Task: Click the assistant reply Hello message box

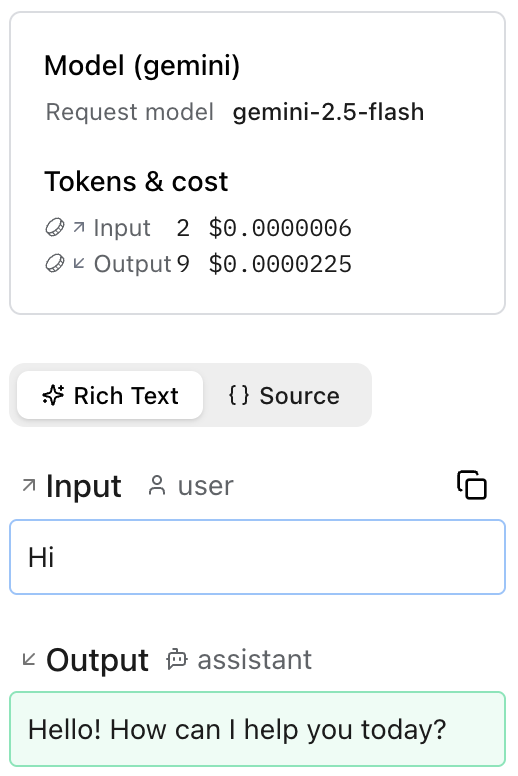Action: click(x=257, y=729)
